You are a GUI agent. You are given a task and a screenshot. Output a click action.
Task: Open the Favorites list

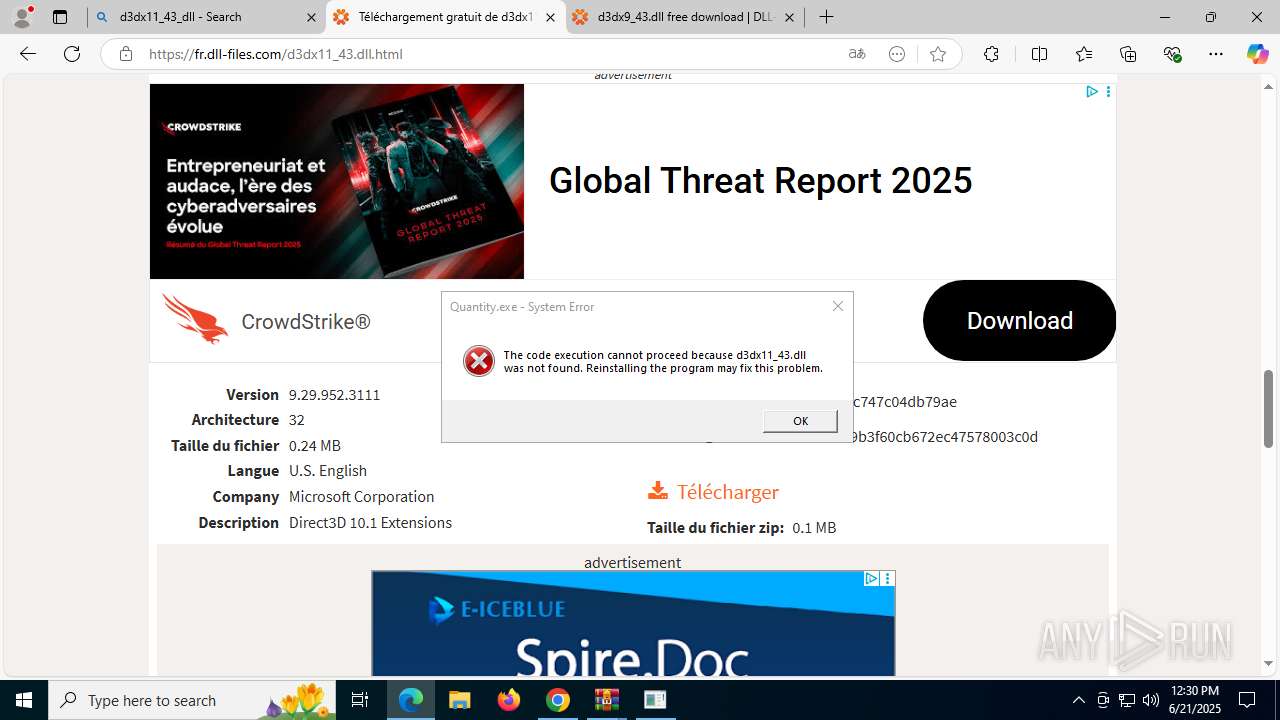click(x=1084, y=54)
